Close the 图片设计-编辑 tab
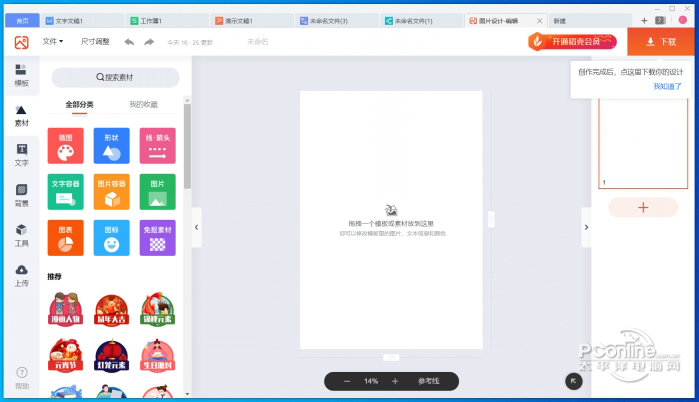699x402 pixels. pyautogui.click(x=539, y=21)
